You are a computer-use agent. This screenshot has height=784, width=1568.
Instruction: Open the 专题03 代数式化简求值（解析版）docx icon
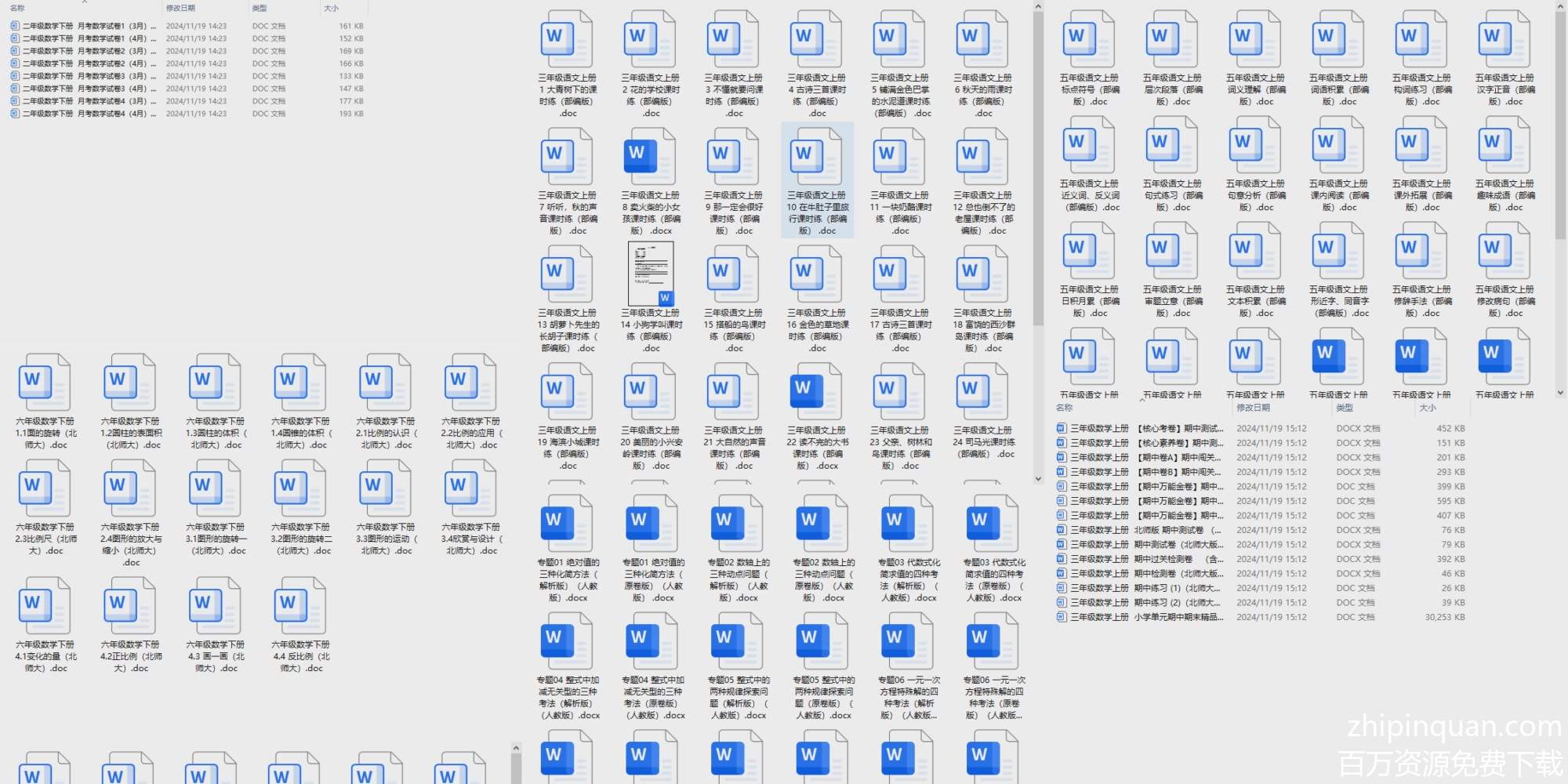(907, 524)
